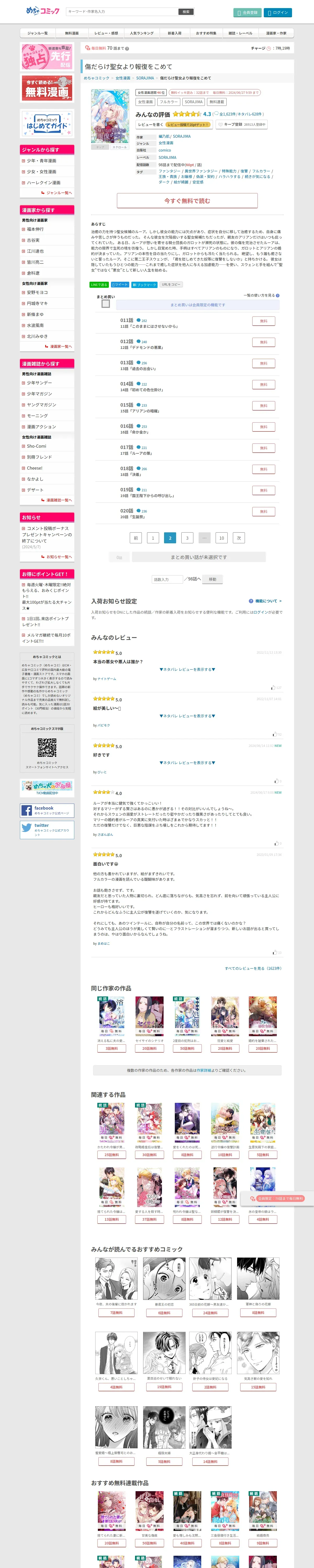This screenshot has height=1568, width=314.
Task: Open the Facebook official page icon
Action: (x=27, y=810)
